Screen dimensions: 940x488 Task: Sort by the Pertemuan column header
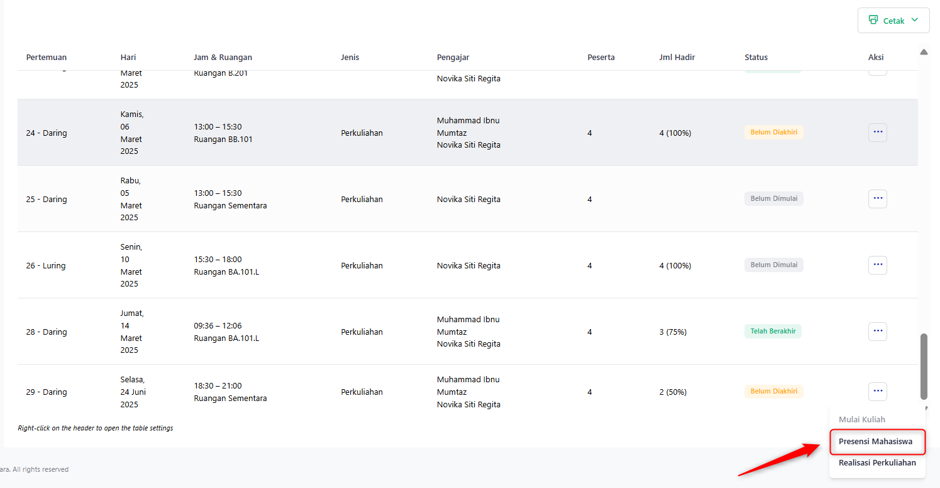[x=46, y=58]
